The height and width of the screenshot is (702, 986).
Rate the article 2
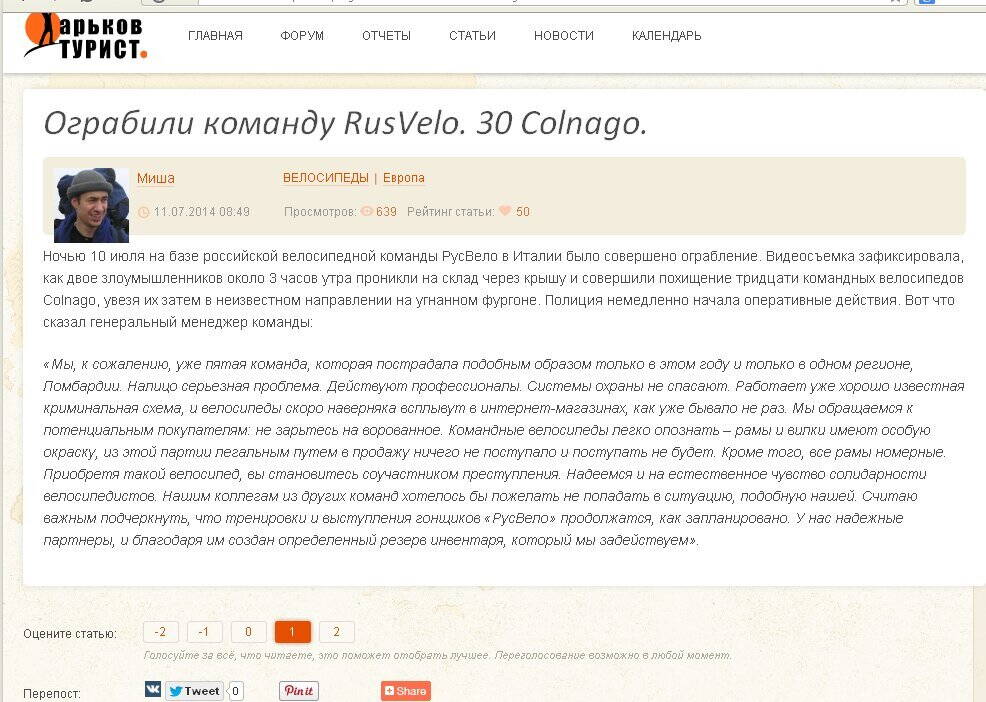point(336,632)
